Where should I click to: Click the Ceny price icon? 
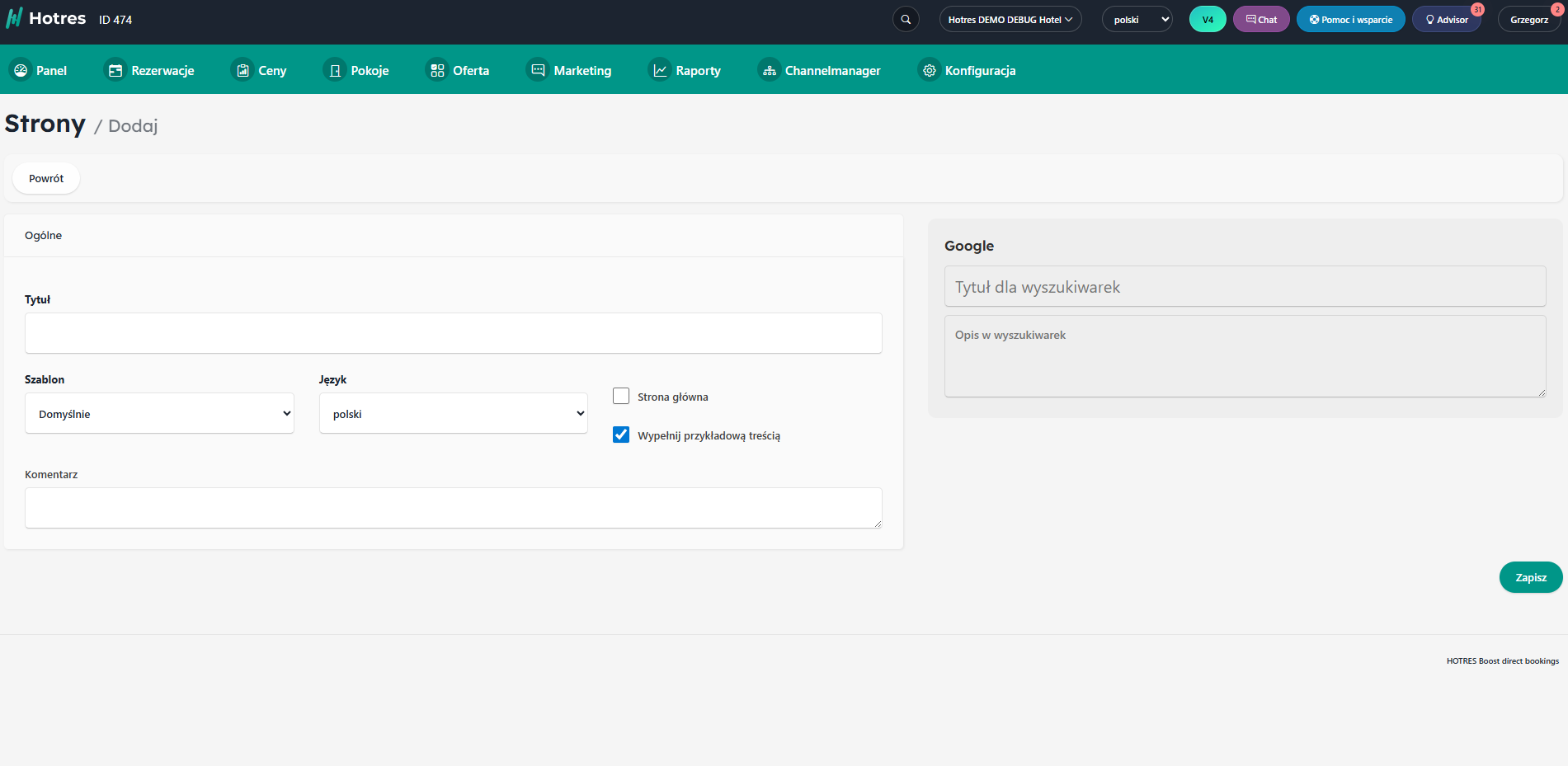pyautogui.click(x=242, y=71)
